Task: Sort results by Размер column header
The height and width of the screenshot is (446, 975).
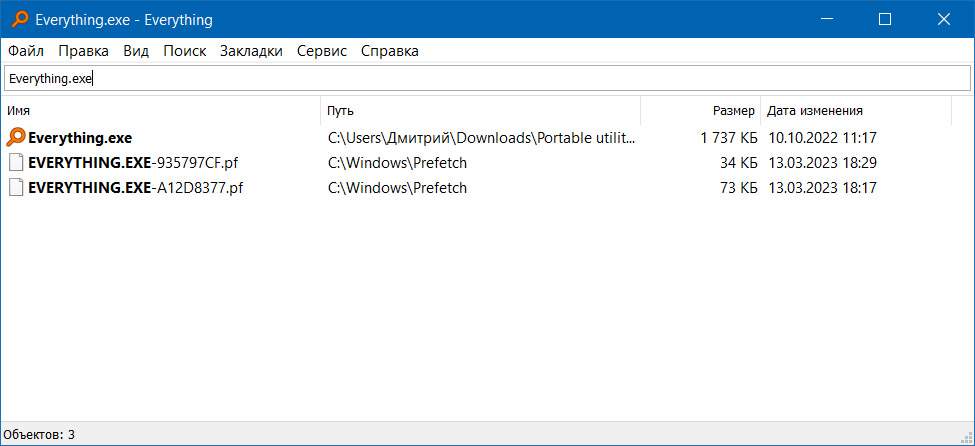Action: (x=700, y=111)
